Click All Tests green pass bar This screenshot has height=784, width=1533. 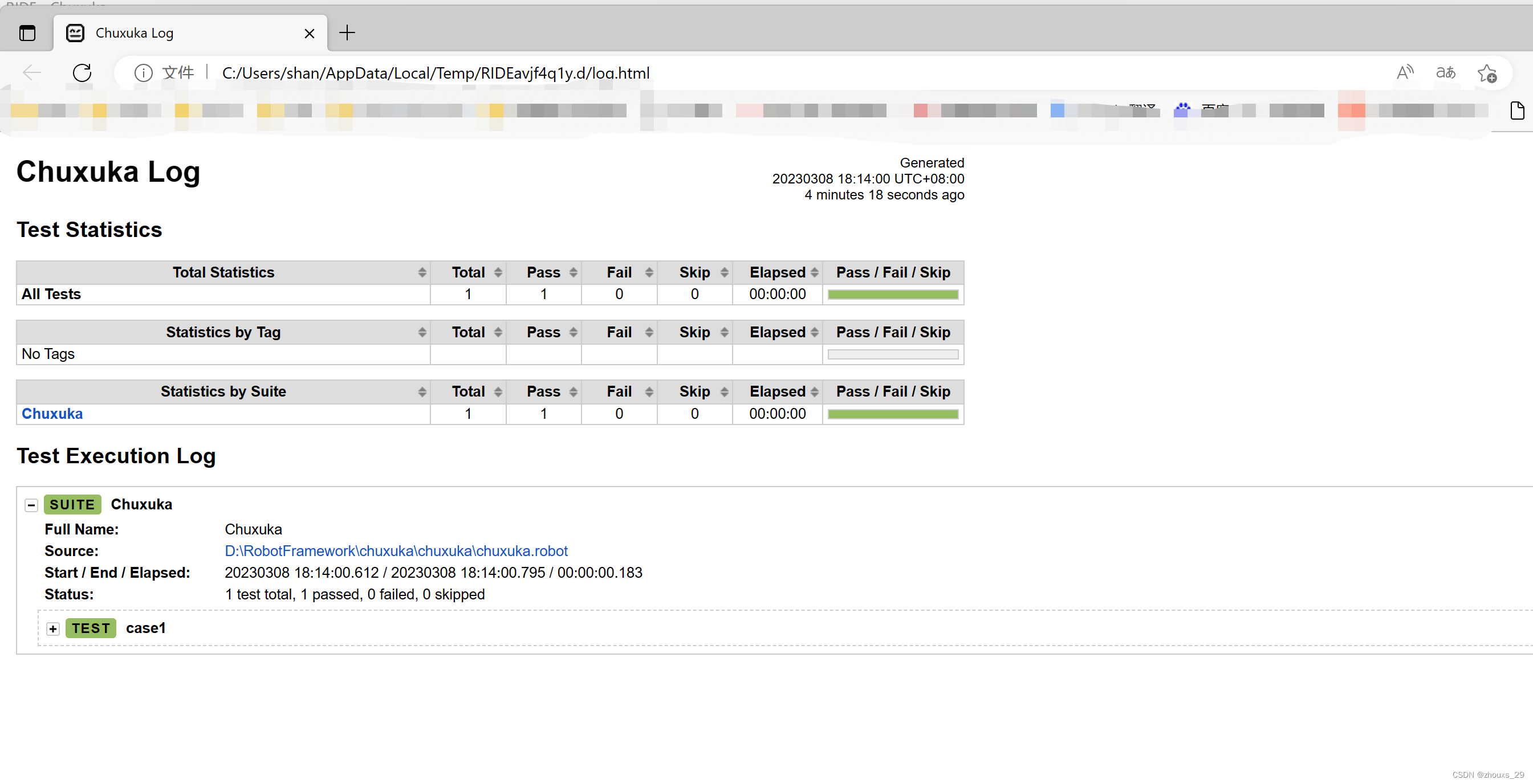point(893,295)
